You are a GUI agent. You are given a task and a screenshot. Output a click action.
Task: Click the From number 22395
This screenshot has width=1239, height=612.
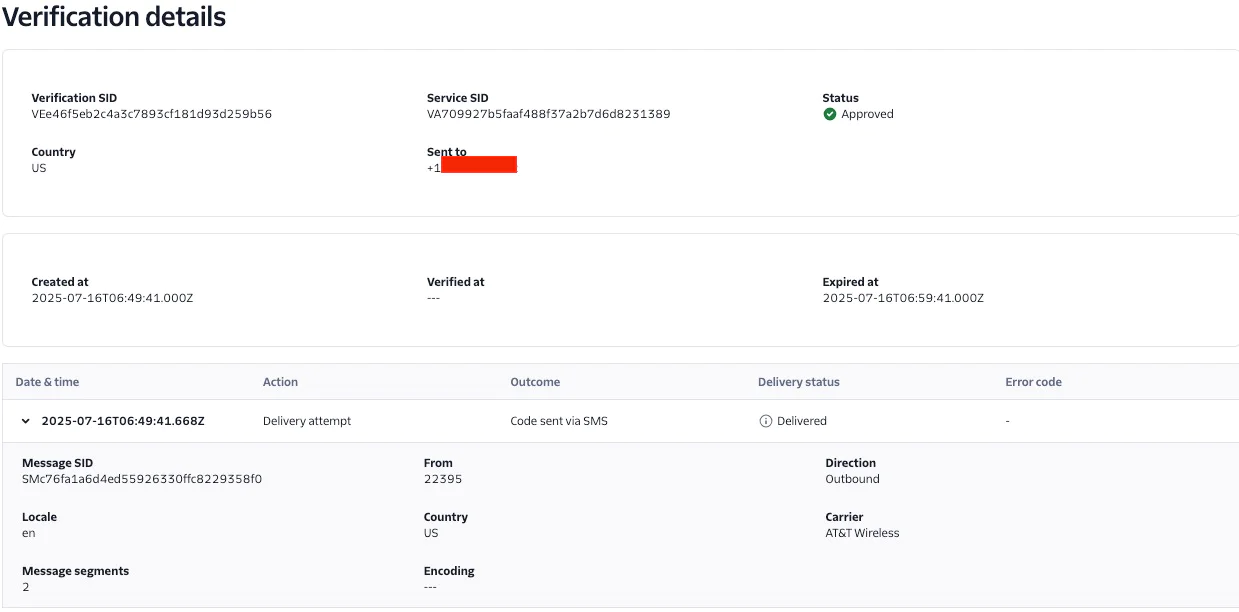click(x=443, y=478)
